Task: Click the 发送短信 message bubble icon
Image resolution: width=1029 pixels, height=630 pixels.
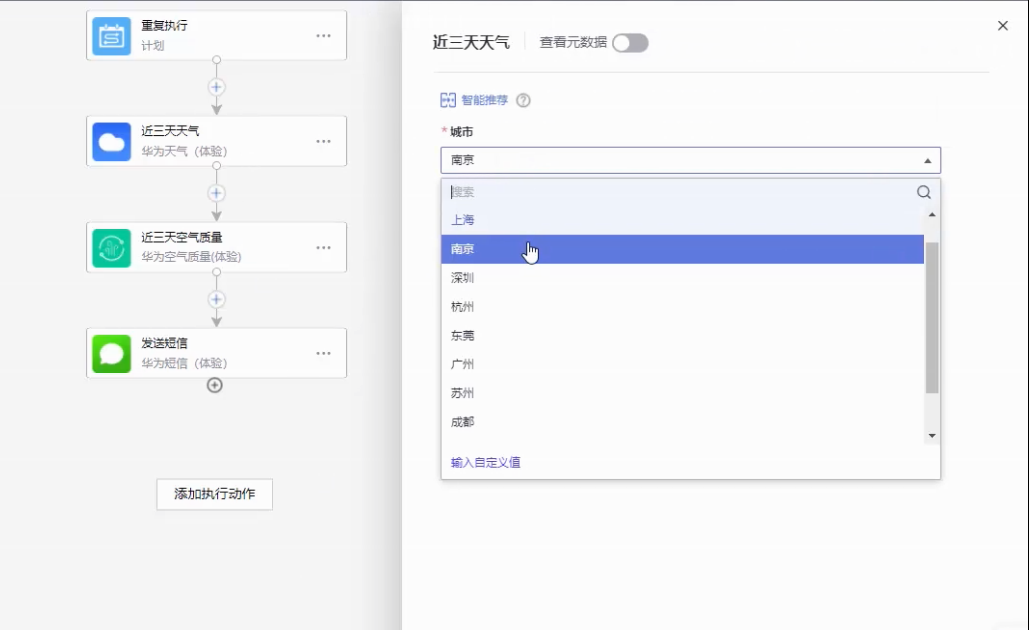Action: pyautogui.click(x=112, y=354)
